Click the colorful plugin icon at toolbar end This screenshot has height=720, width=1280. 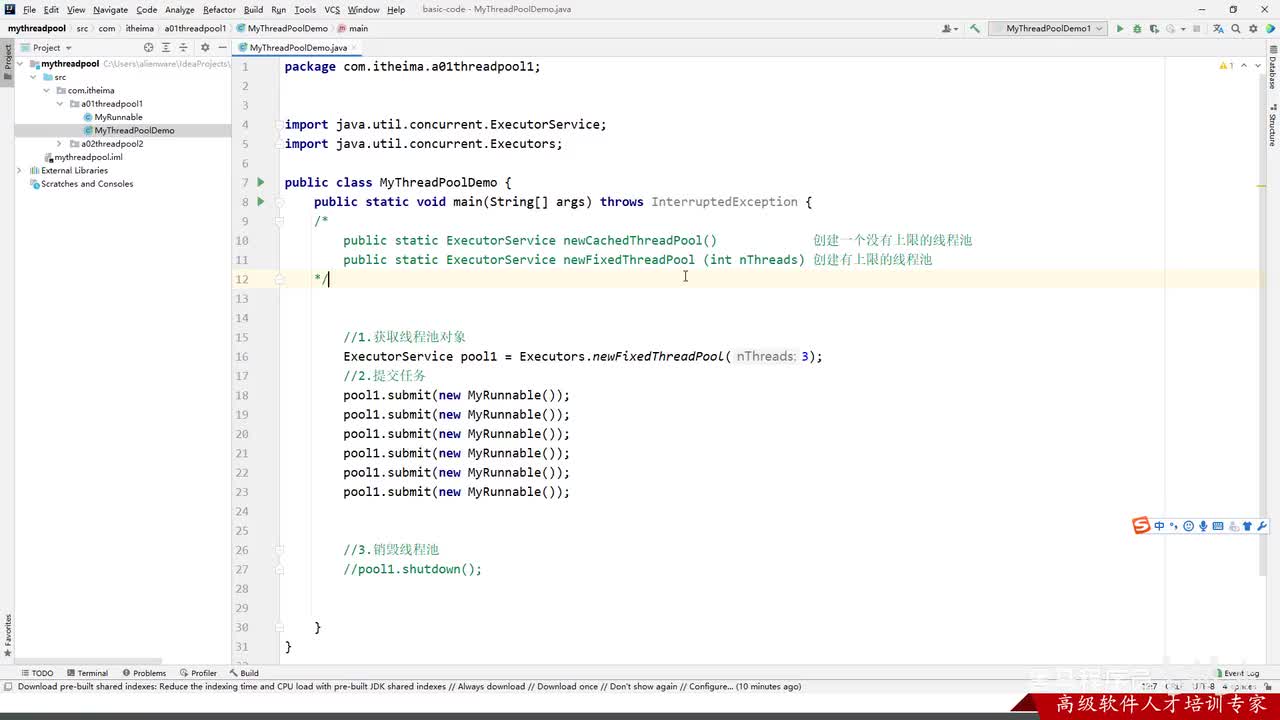tap(1269, 29)
